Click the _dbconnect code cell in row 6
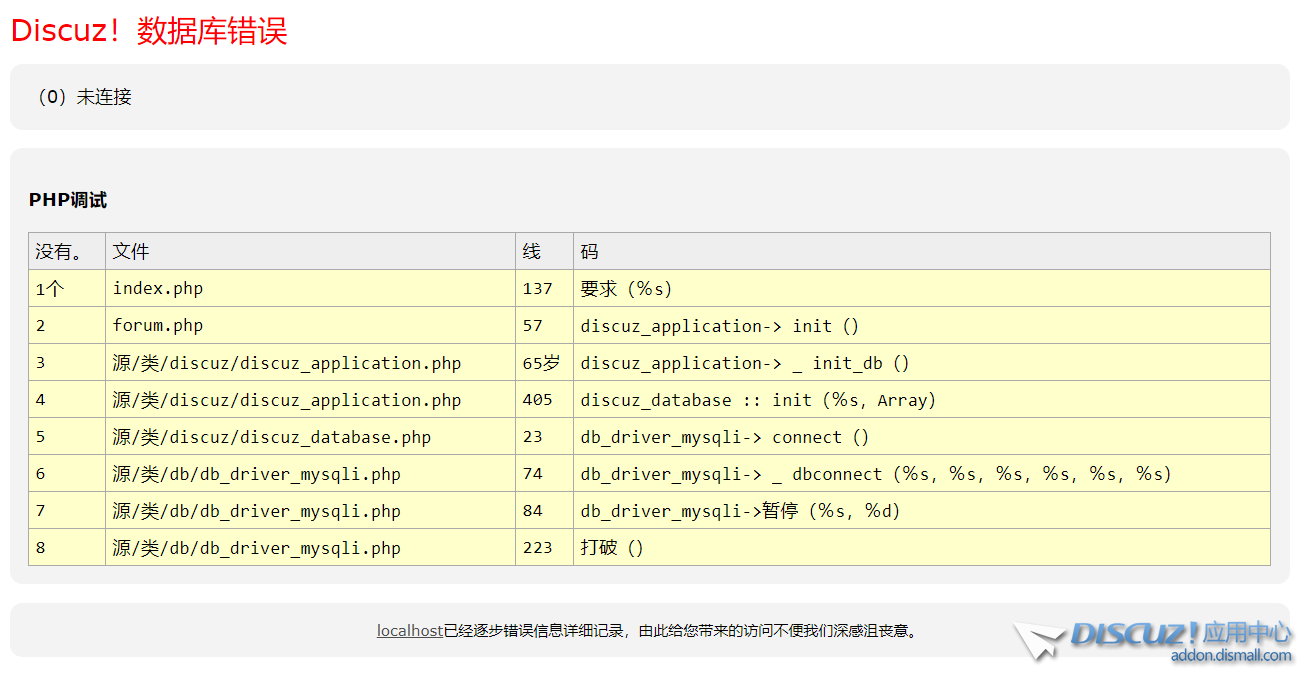Viewport: 1310px width, 681px height. (x=875, y=474)
